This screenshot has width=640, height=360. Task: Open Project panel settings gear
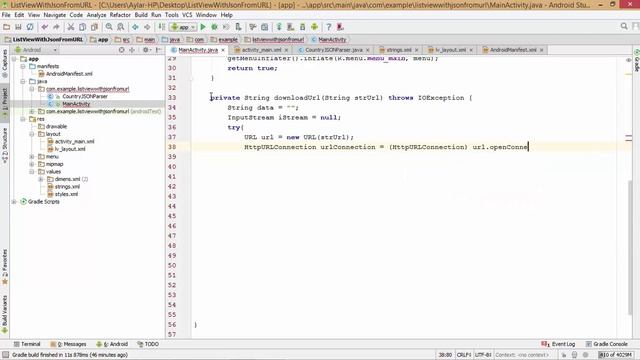tap(146, 50)
